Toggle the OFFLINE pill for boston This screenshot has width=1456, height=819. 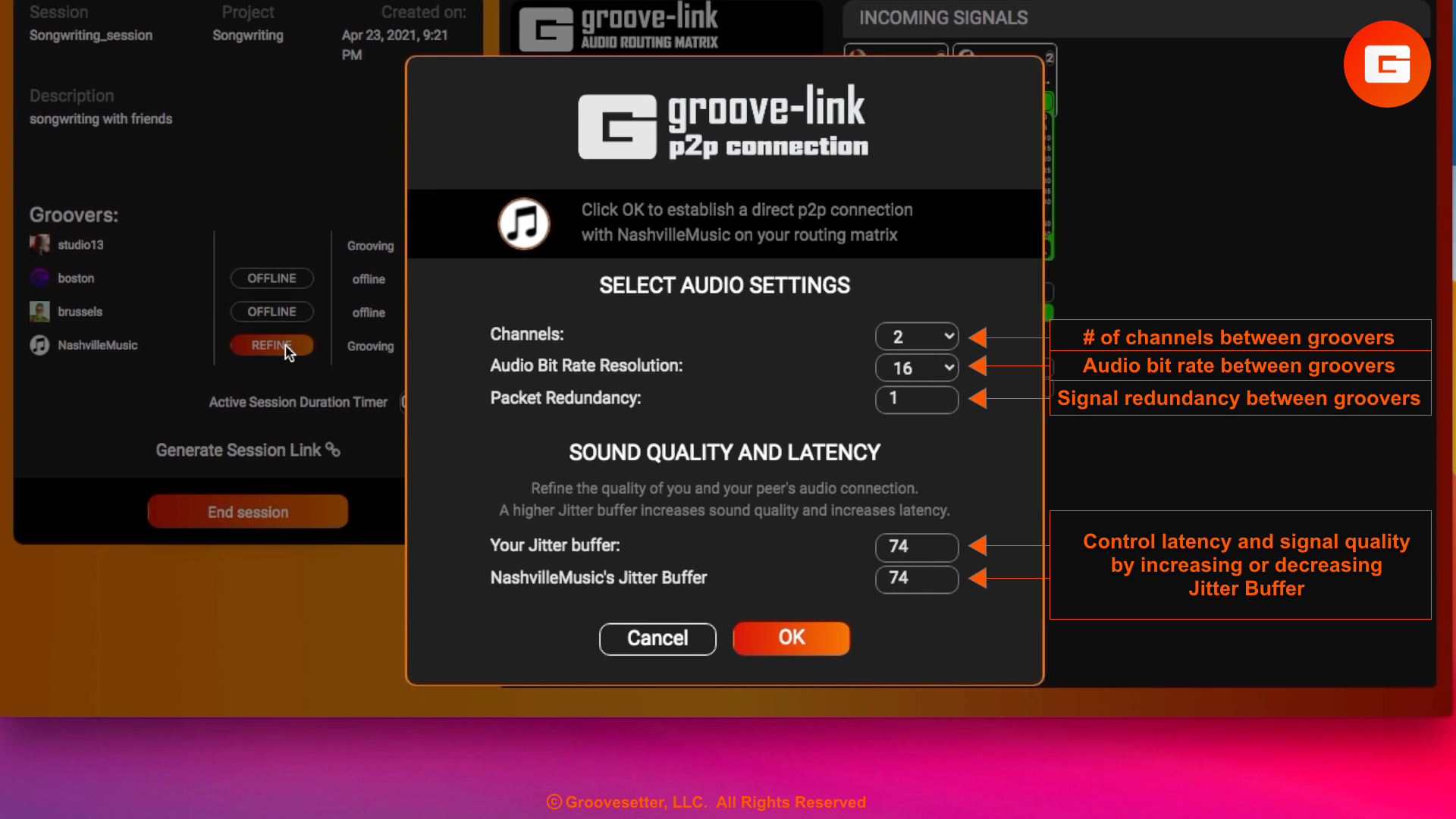click(x=271, y=278)
